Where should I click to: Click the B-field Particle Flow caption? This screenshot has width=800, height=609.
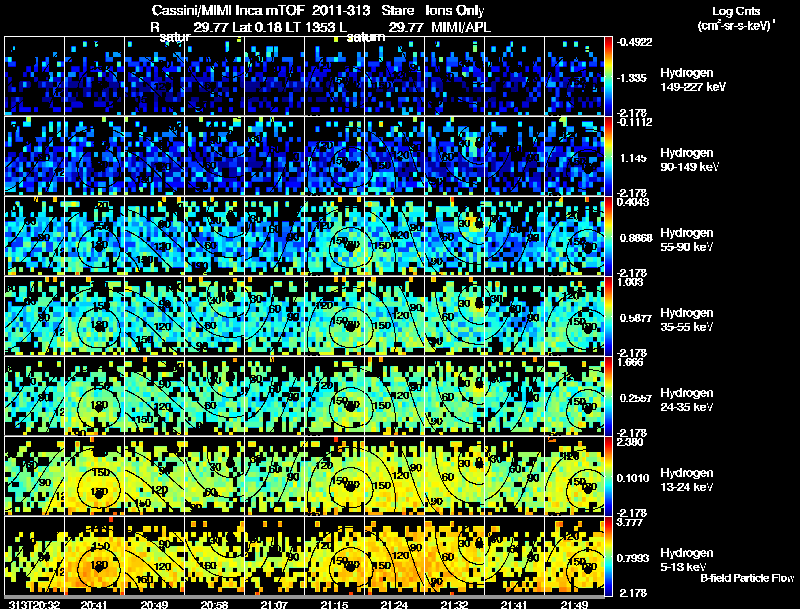pyautogui.click(x=747, y=578)
